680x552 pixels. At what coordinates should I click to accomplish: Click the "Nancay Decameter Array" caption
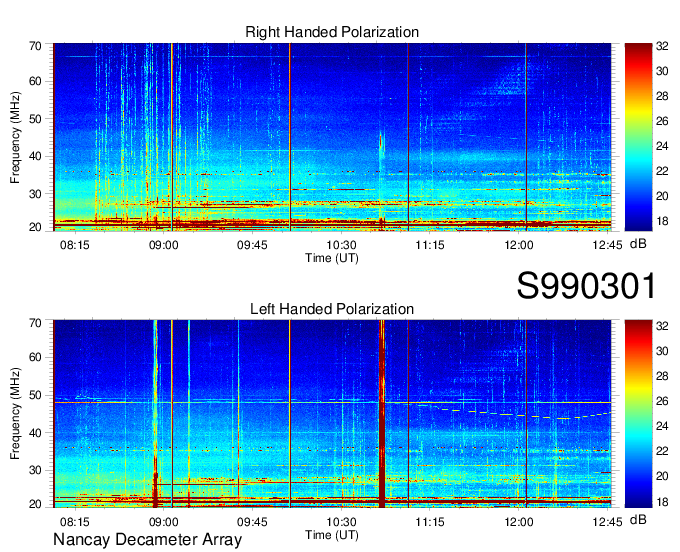(147, 539)
